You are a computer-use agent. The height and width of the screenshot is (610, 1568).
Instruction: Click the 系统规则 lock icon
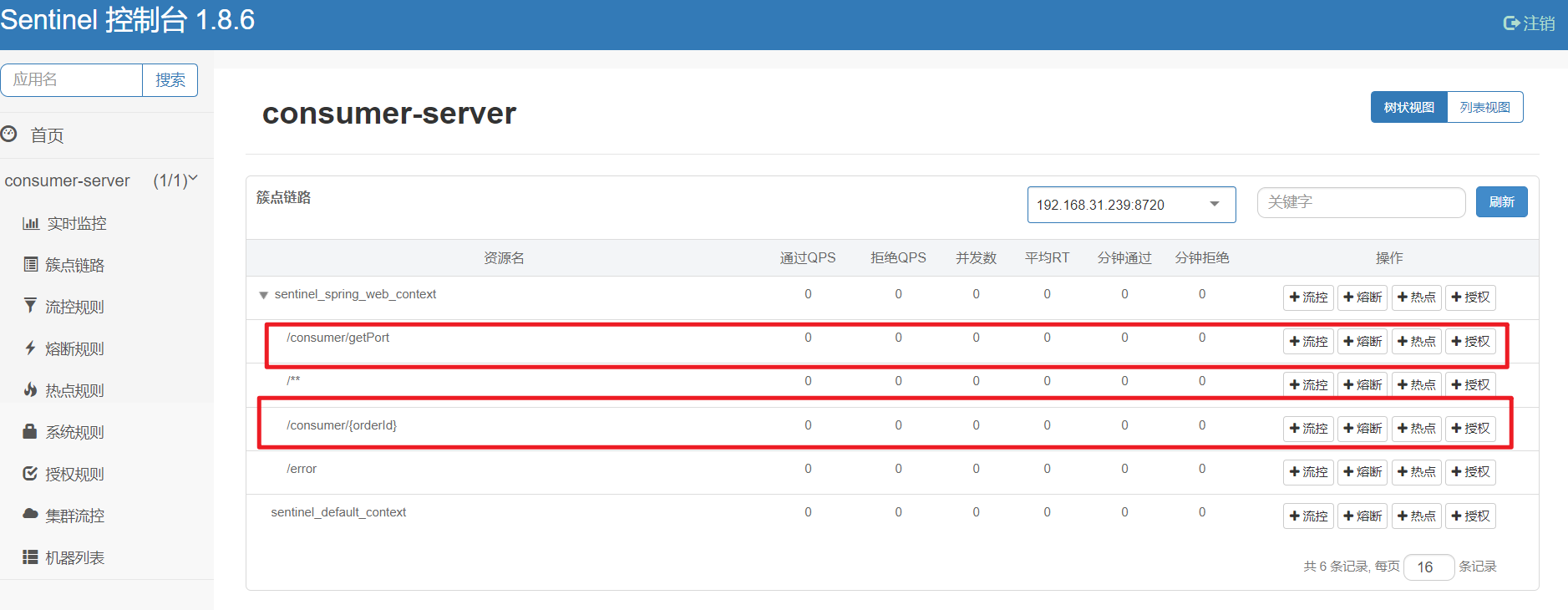[x=30, y=431]
